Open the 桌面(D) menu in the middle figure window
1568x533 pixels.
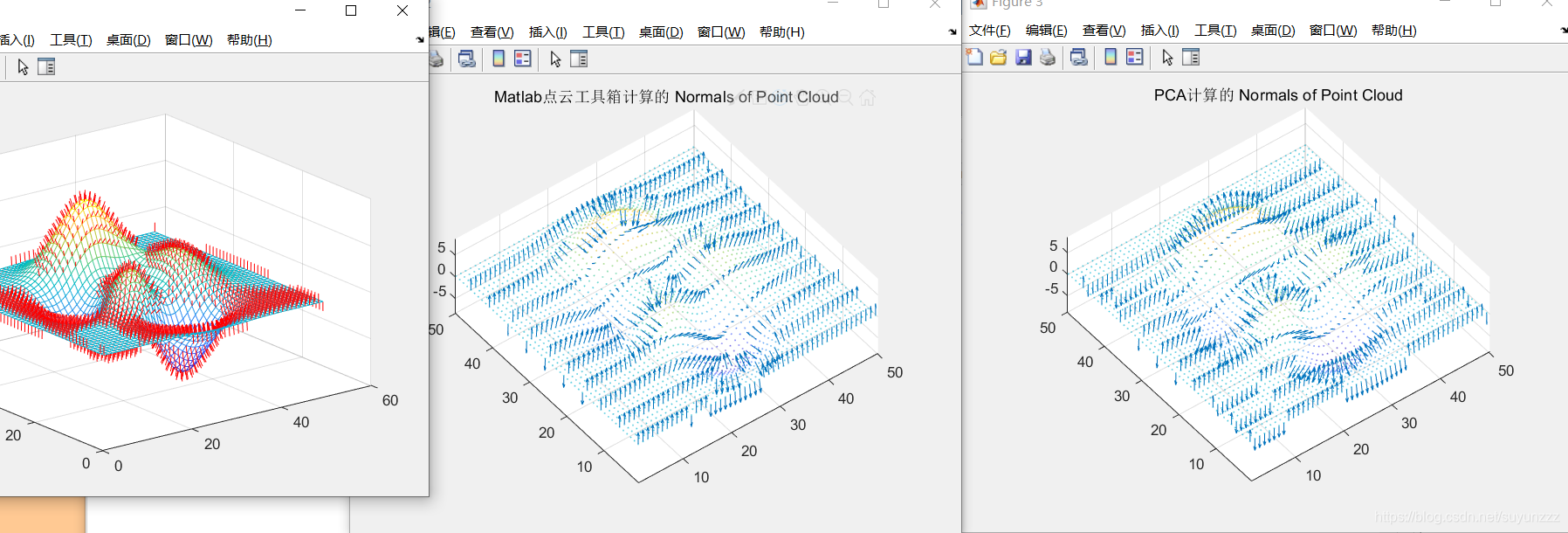661,32
